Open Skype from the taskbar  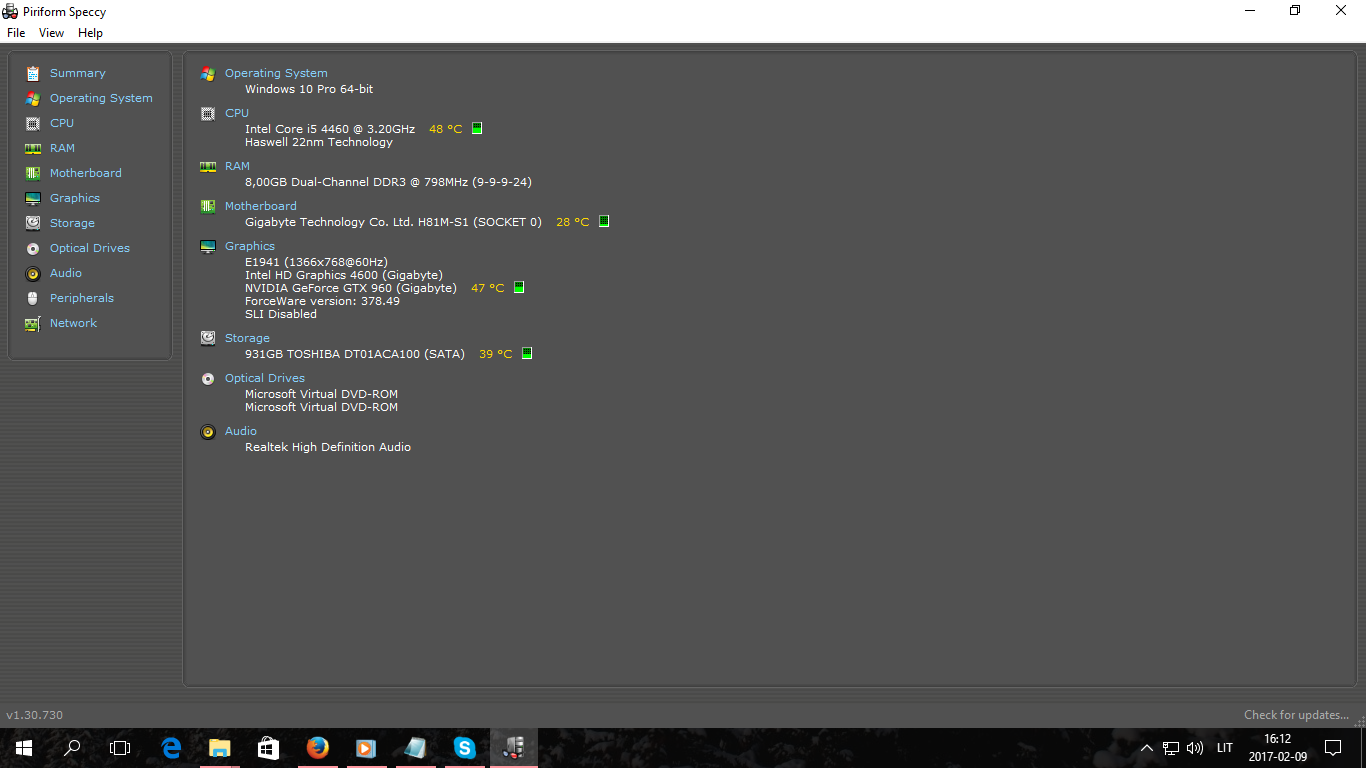point(464,748)
